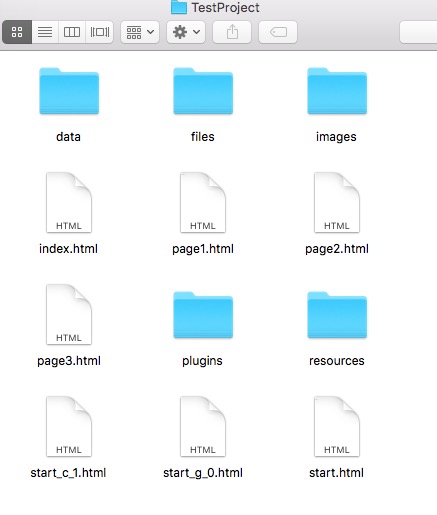Click the Share toolbar button
This screenshot has height=515, width=437.
[232, 32]
